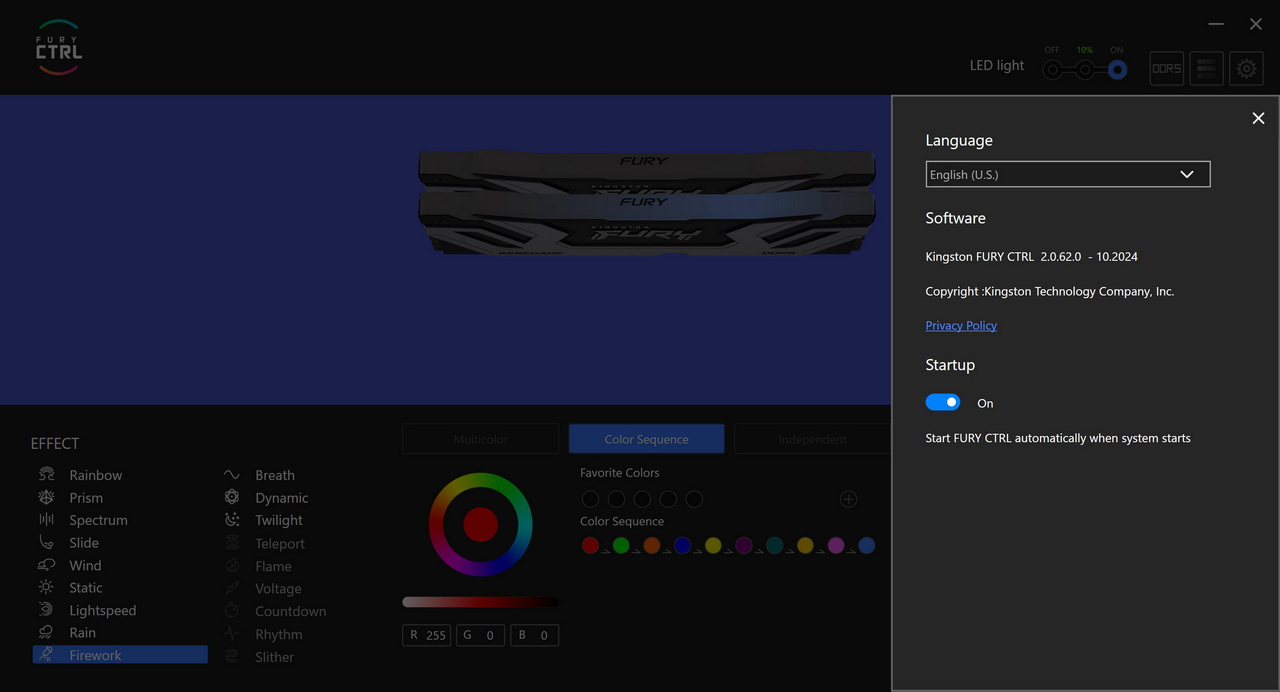Select the Rhythm effect icon
This screenshot has height=692, width=1280.
[x=232, y=634]
